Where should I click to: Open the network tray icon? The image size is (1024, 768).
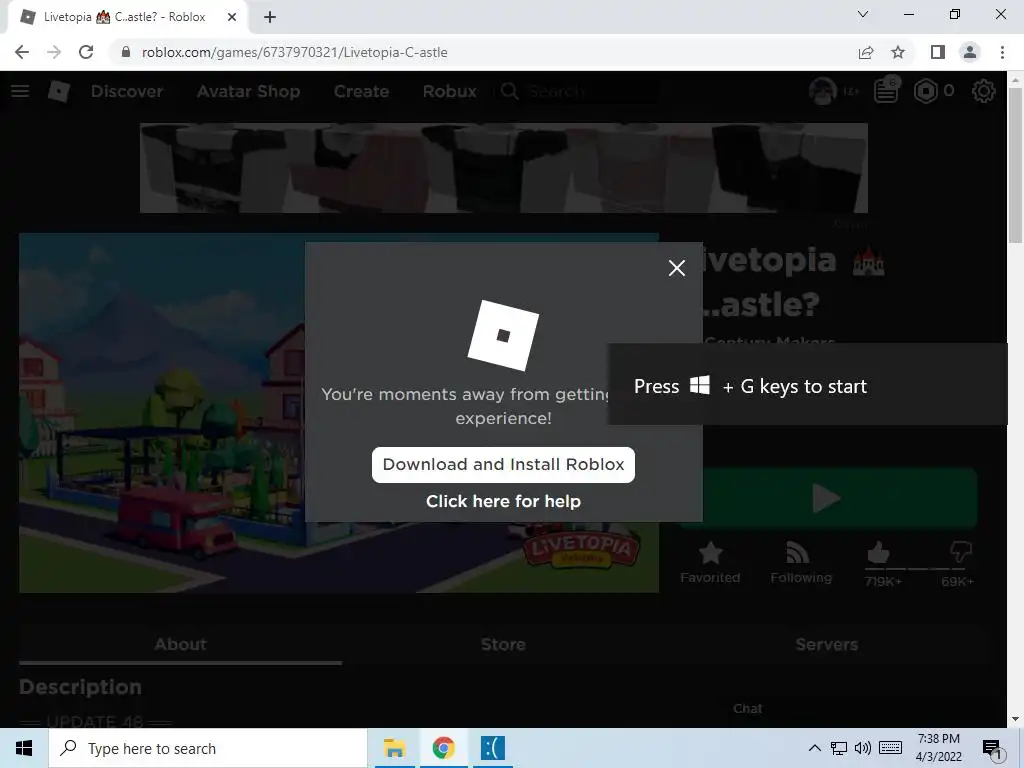[x=839, y=748]
